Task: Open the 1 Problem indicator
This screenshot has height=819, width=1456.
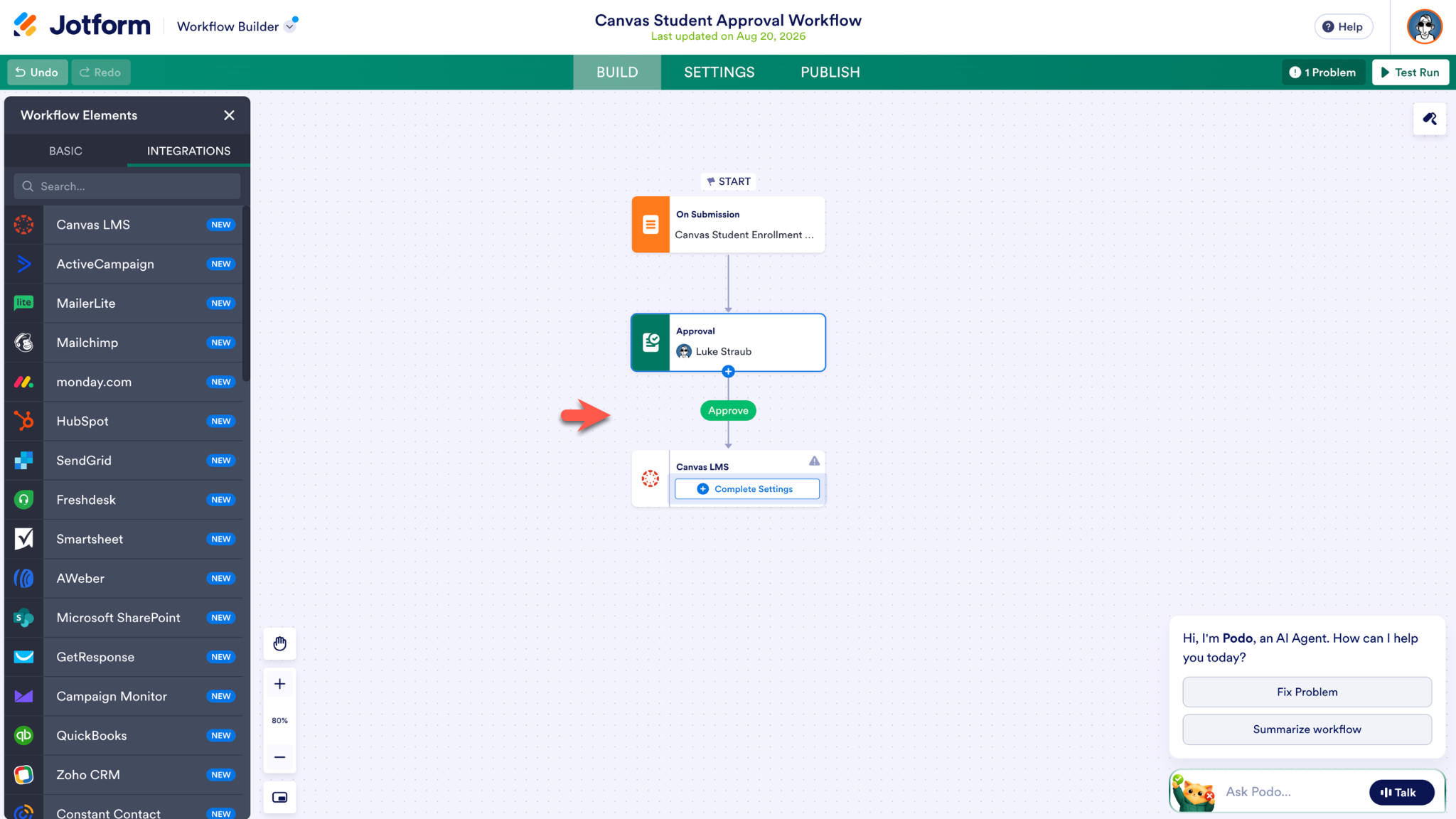Action: point(1323,73)
